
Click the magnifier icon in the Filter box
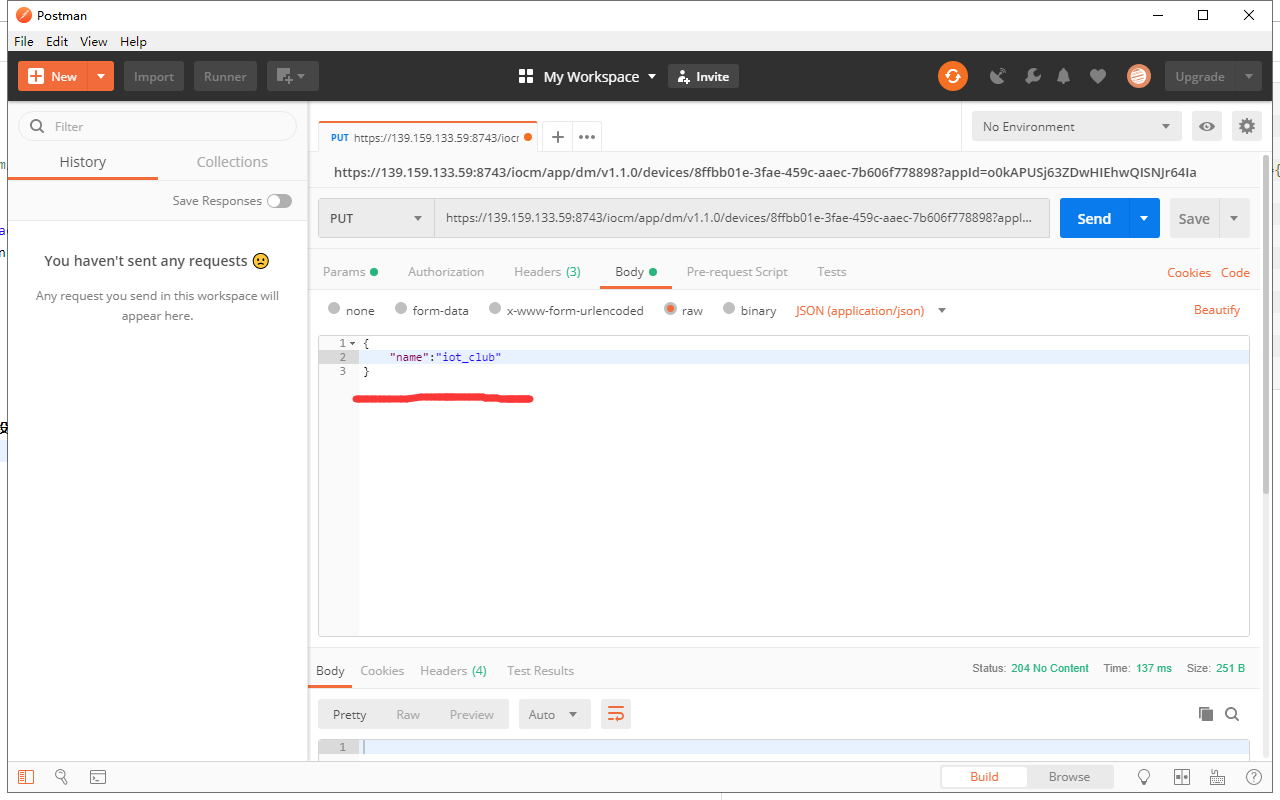click(38, 126)
